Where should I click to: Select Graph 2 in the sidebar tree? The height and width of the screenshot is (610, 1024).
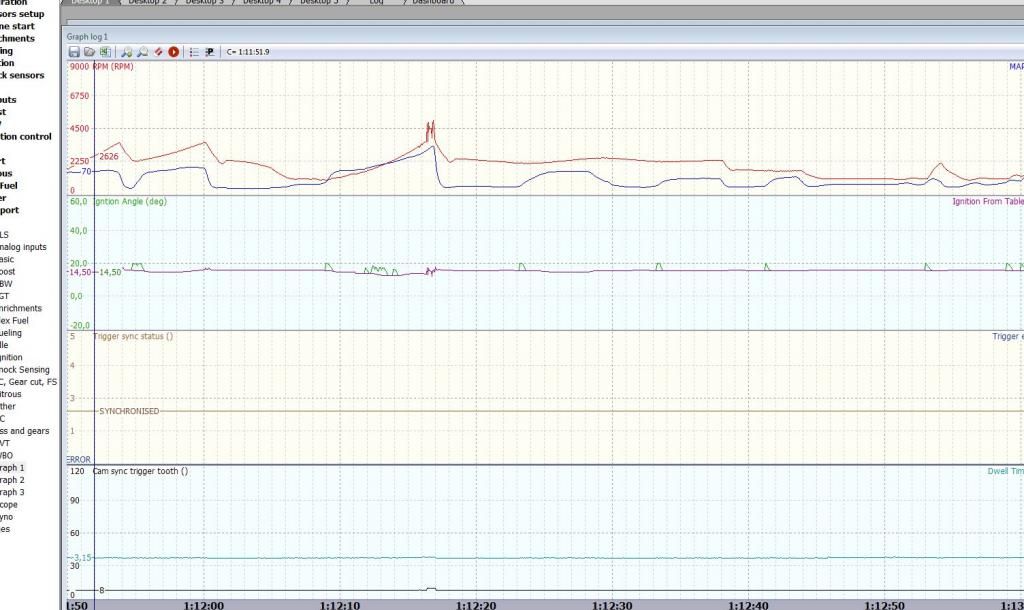12,480
